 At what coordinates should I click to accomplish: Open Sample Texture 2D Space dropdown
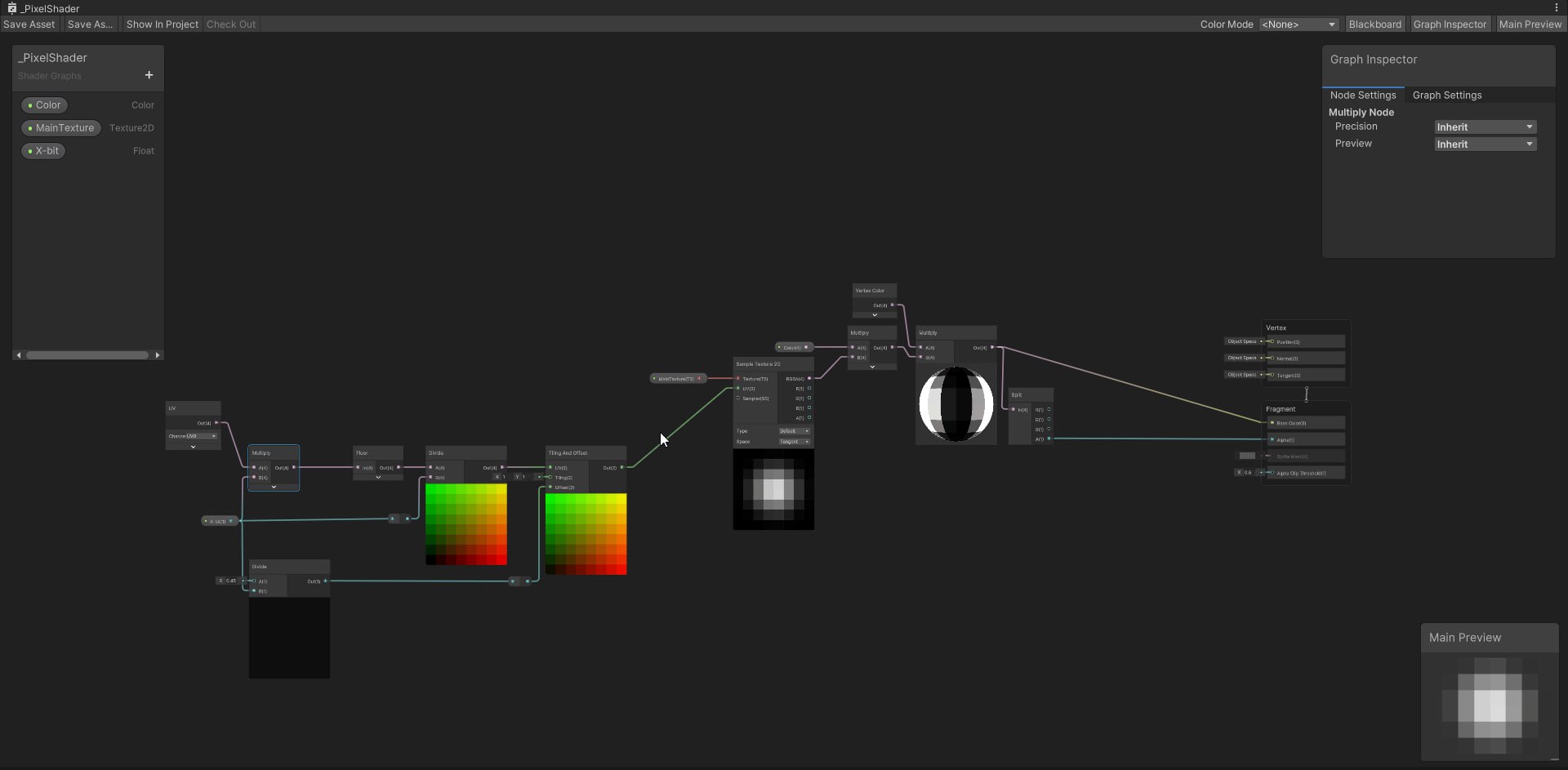coord(794,442)
